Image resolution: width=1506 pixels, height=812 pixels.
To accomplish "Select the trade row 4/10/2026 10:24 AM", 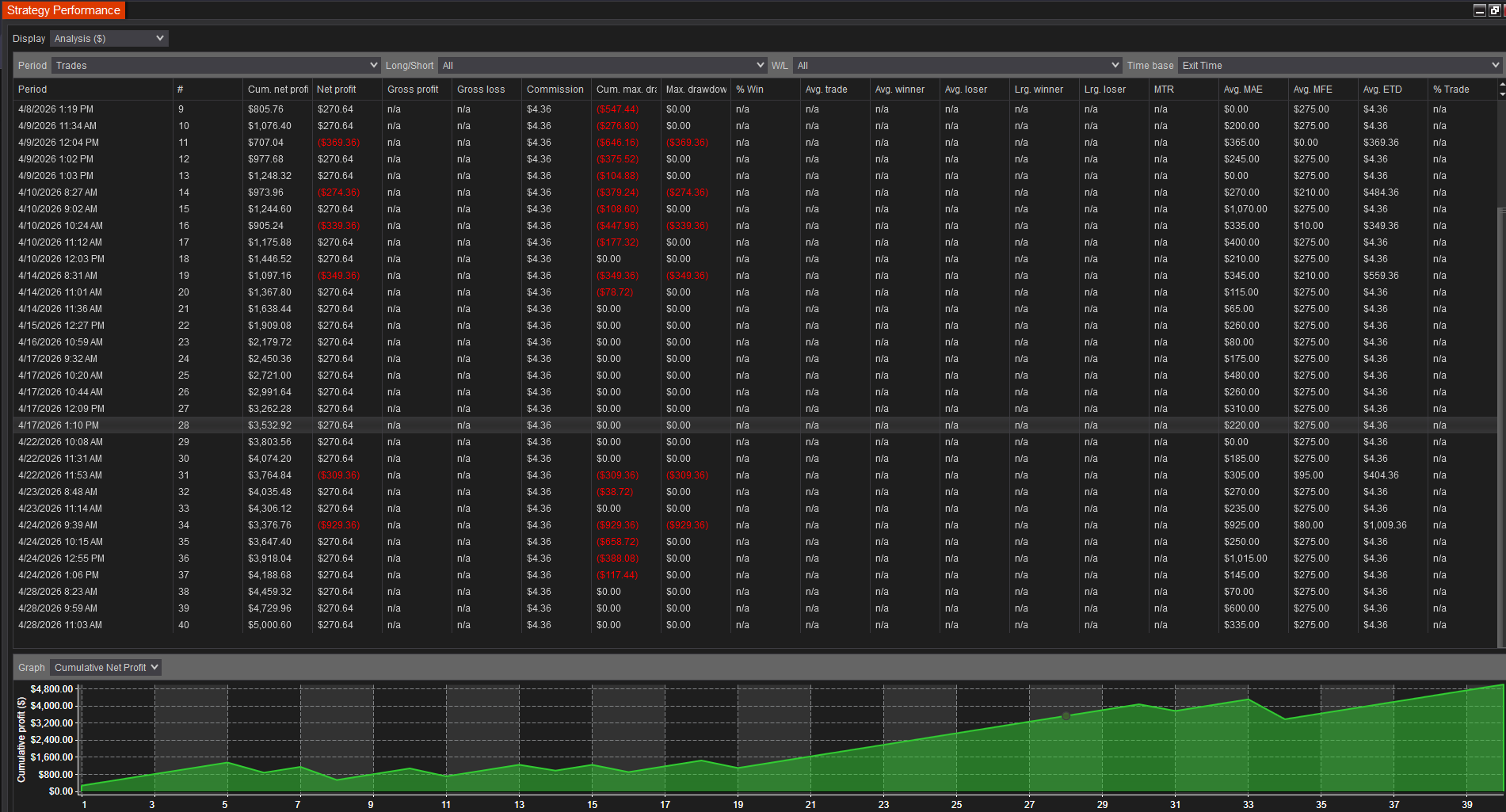I will pos(755,226).
